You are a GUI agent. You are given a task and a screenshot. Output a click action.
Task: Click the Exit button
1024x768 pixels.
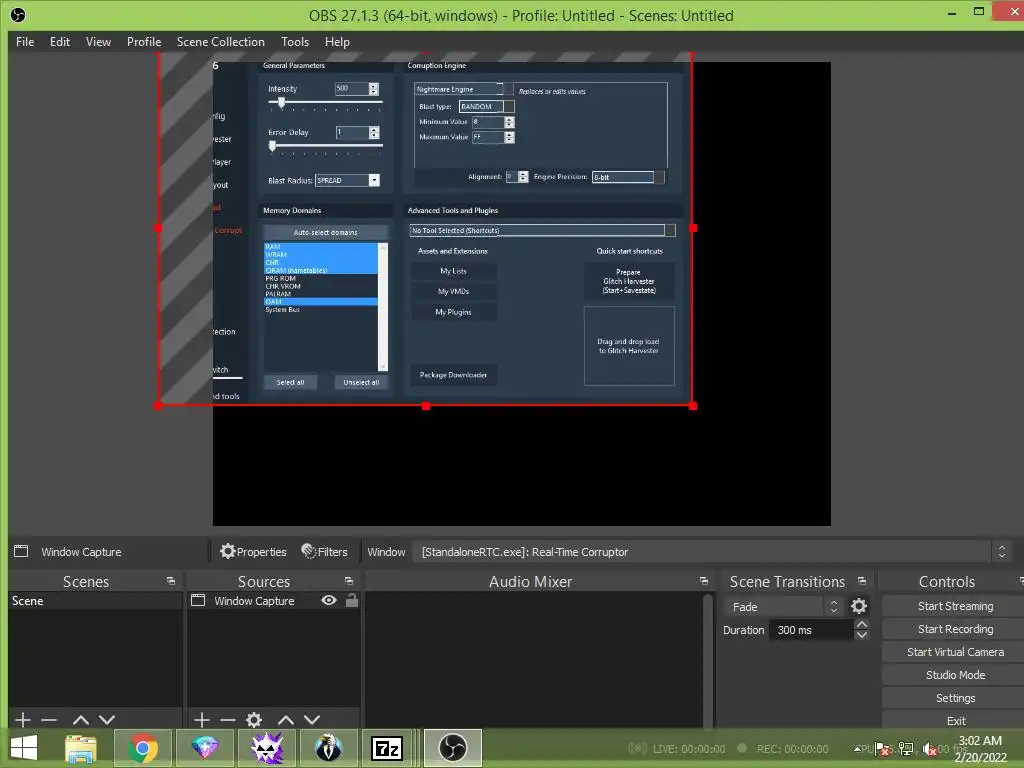coord(955,720)
